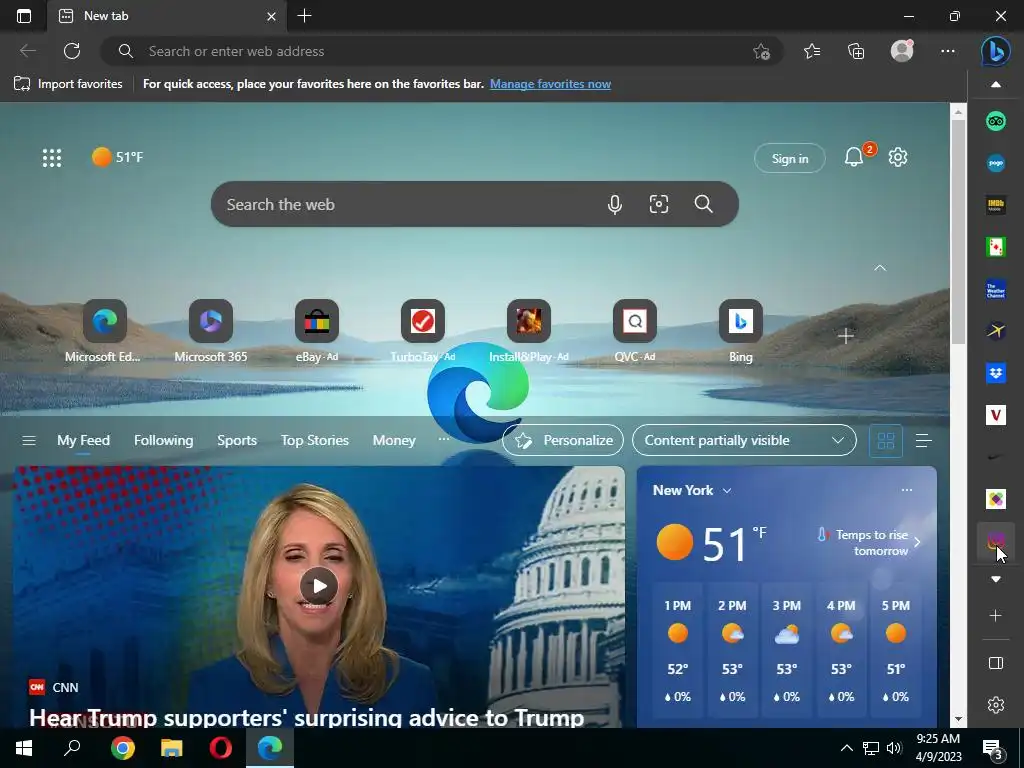Open Settings and more menu
Viewport: 1024px width, 768px height.
click(x=948, y=51)
